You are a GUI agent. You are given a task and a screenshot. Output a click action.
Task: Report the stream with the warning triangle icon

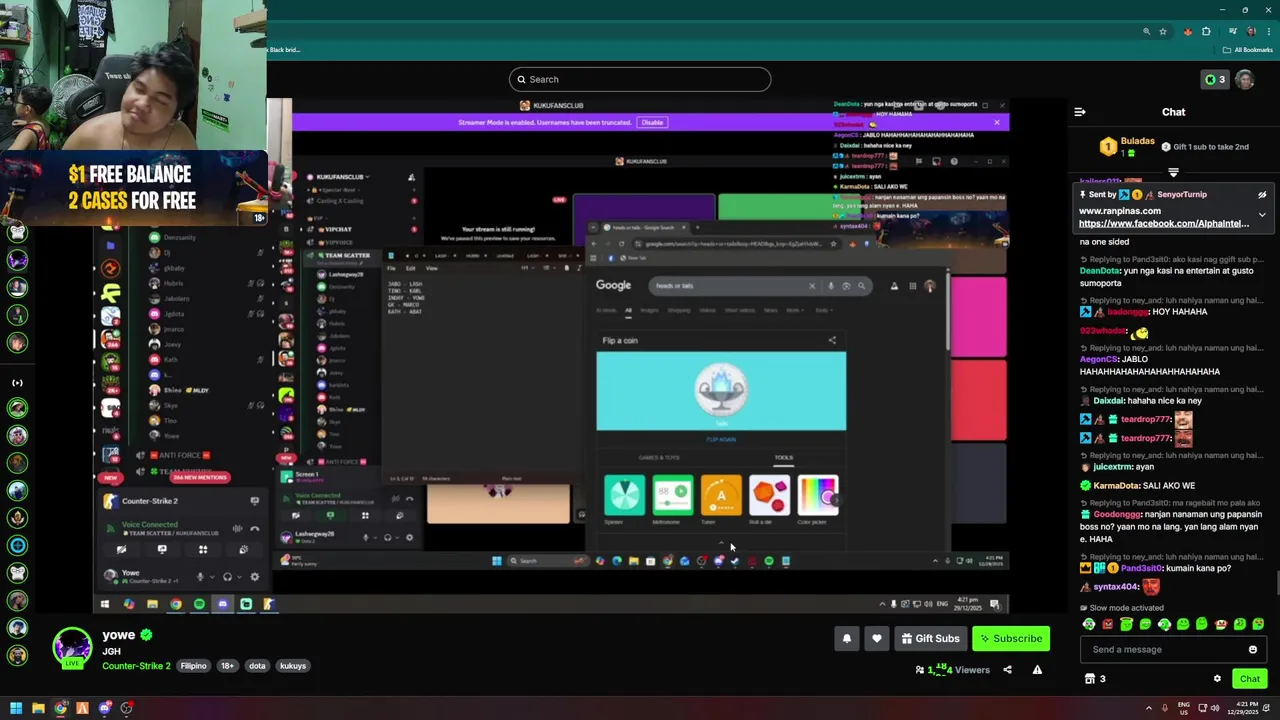coord(1037,670)
